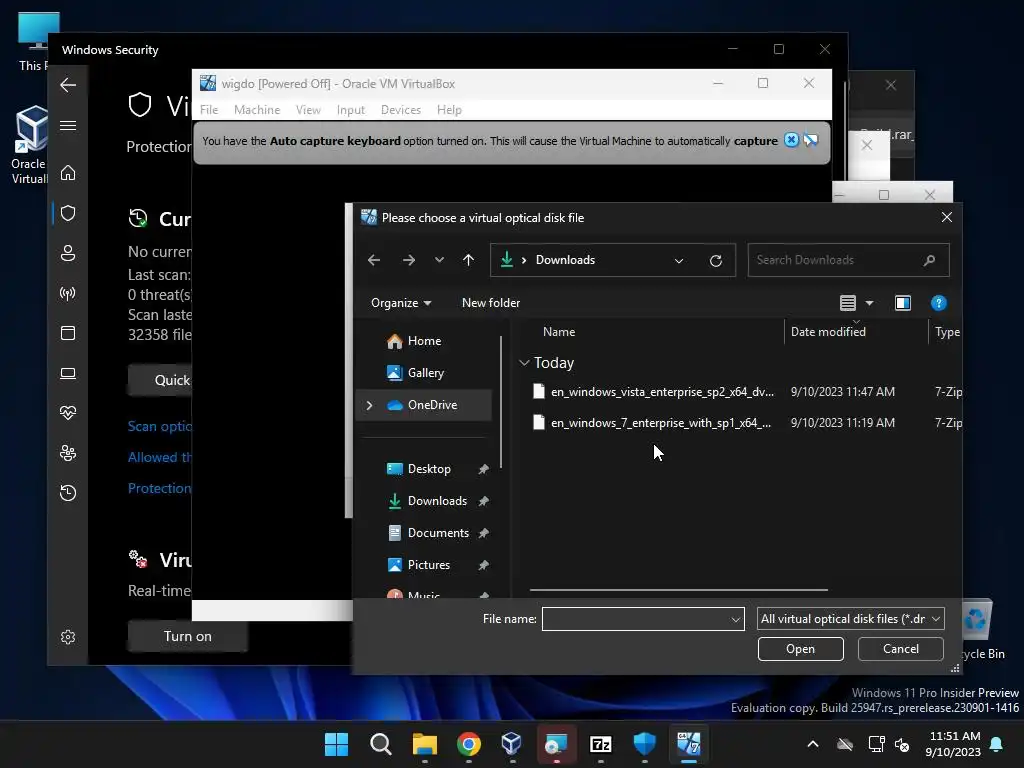The height and width of the screenshot is (768, 1024).
Task: Click the Open button
Action: pyautogui.click(x=801, y=648)
